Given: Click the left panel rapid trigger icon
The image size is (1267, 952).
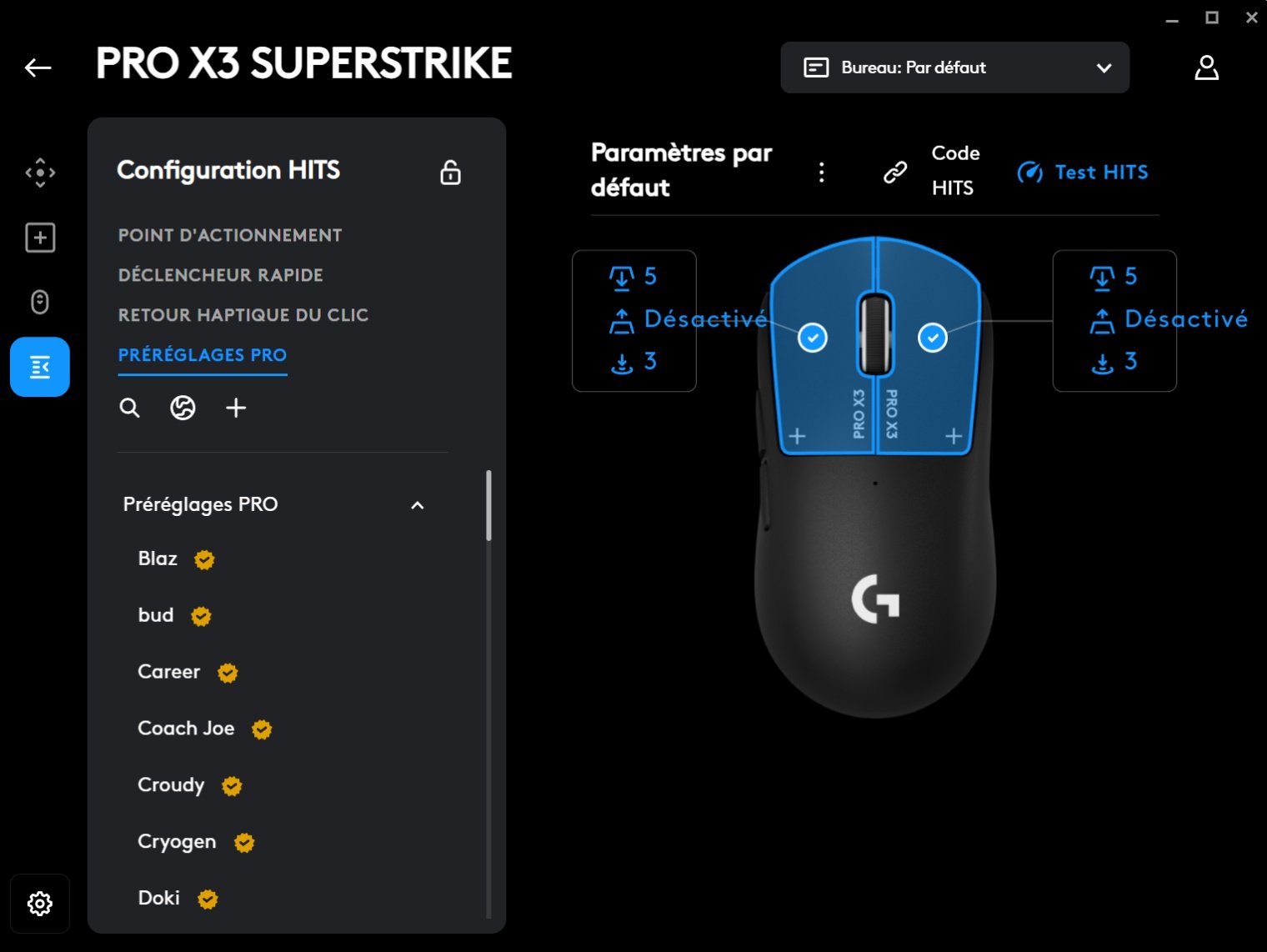Looking at the screenshot, I should (x=622, y=321).
